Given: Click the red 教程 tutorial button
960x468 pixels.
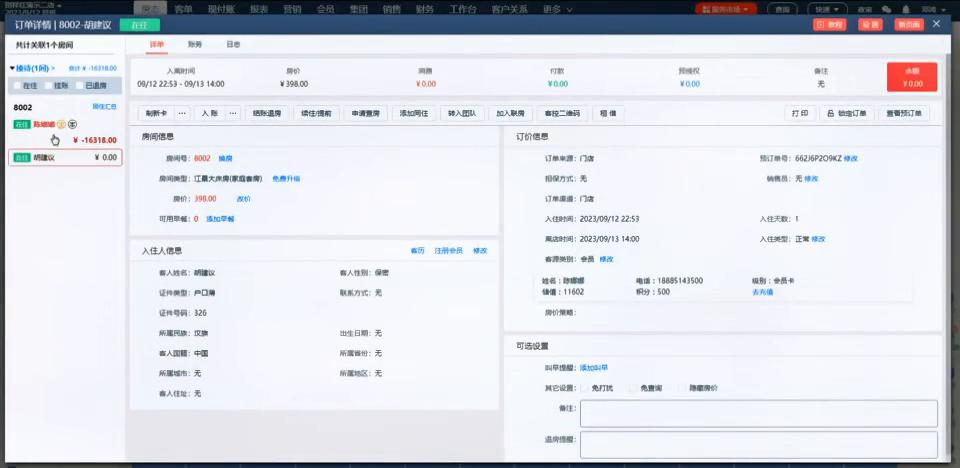Looking at the screenshot, I should pos(830,25).
